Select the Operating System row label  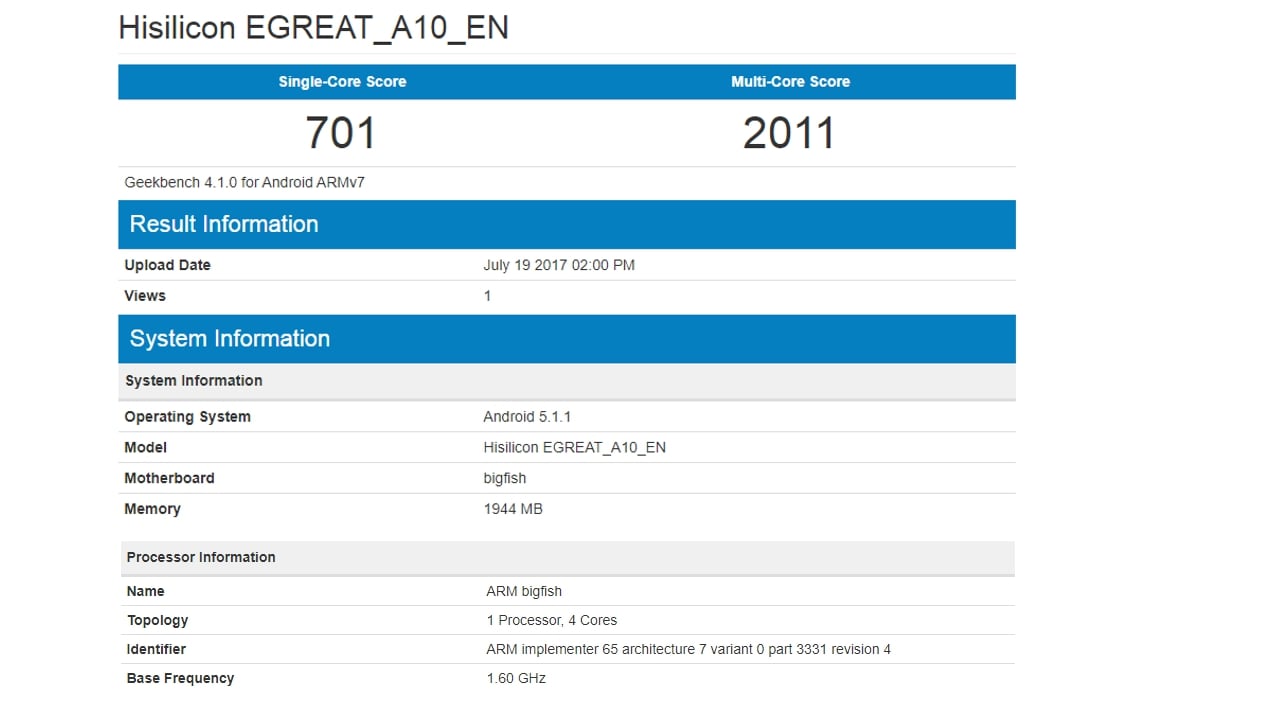coord(187,416)
